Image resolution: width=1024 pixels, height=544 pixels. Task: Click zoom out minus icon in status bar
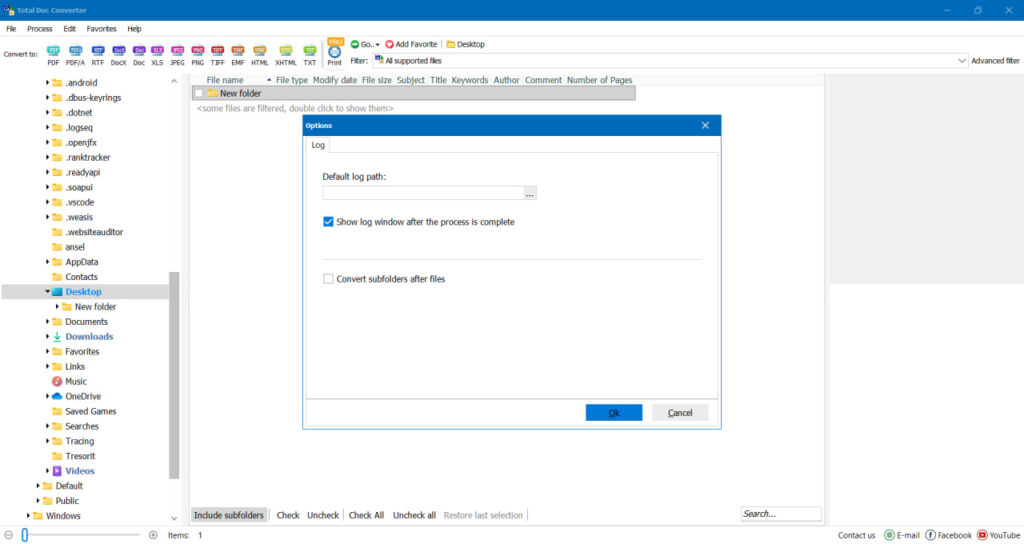8,535
